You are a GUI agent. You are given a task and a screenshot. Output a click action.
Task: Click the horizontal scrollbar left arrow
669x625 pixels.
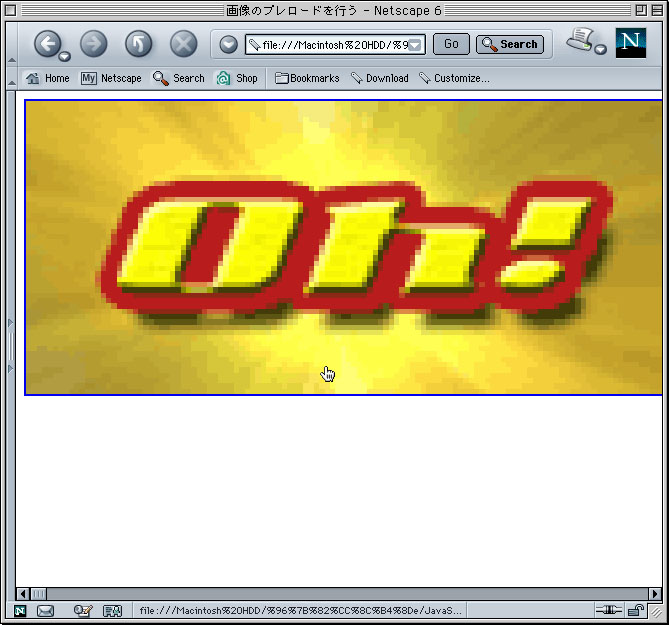(x=23, y=593)
